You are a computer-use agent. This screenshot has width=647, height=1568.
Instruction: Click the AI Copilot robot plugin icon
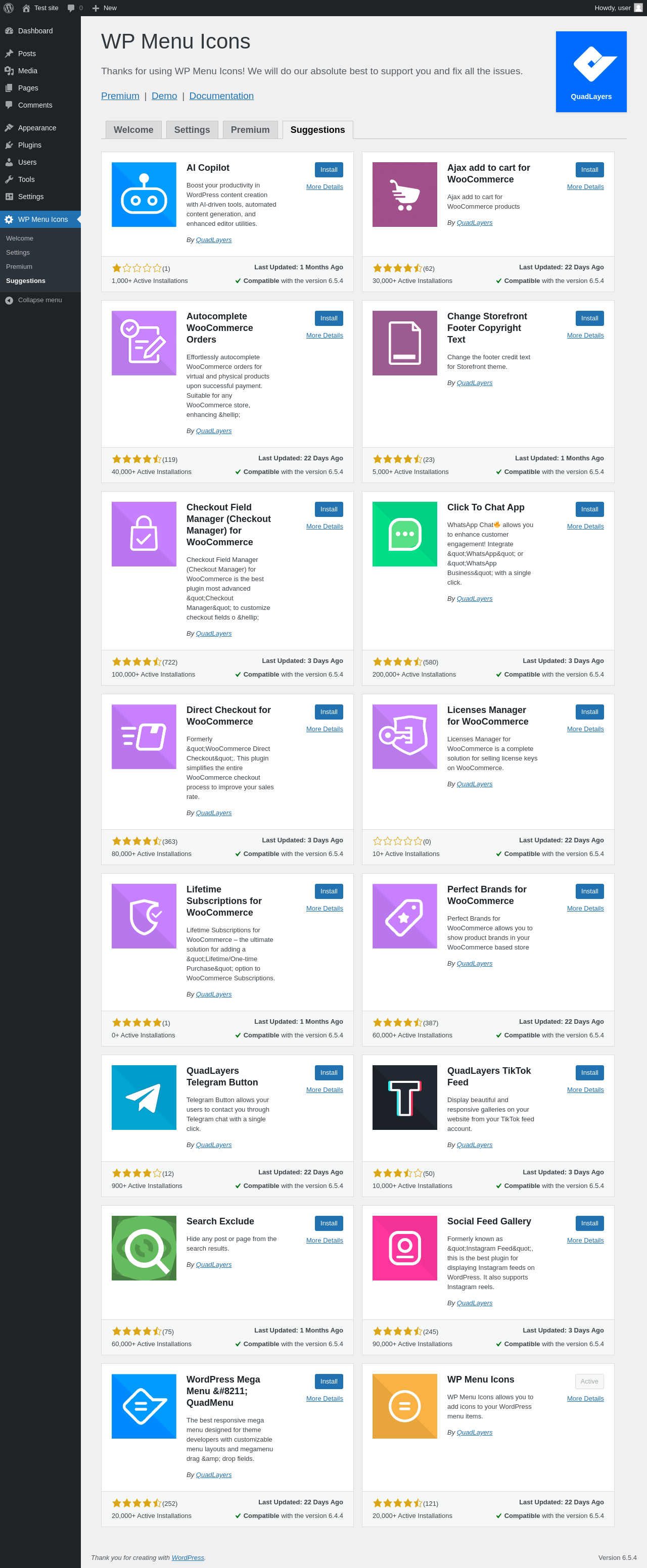click(144, 195)
